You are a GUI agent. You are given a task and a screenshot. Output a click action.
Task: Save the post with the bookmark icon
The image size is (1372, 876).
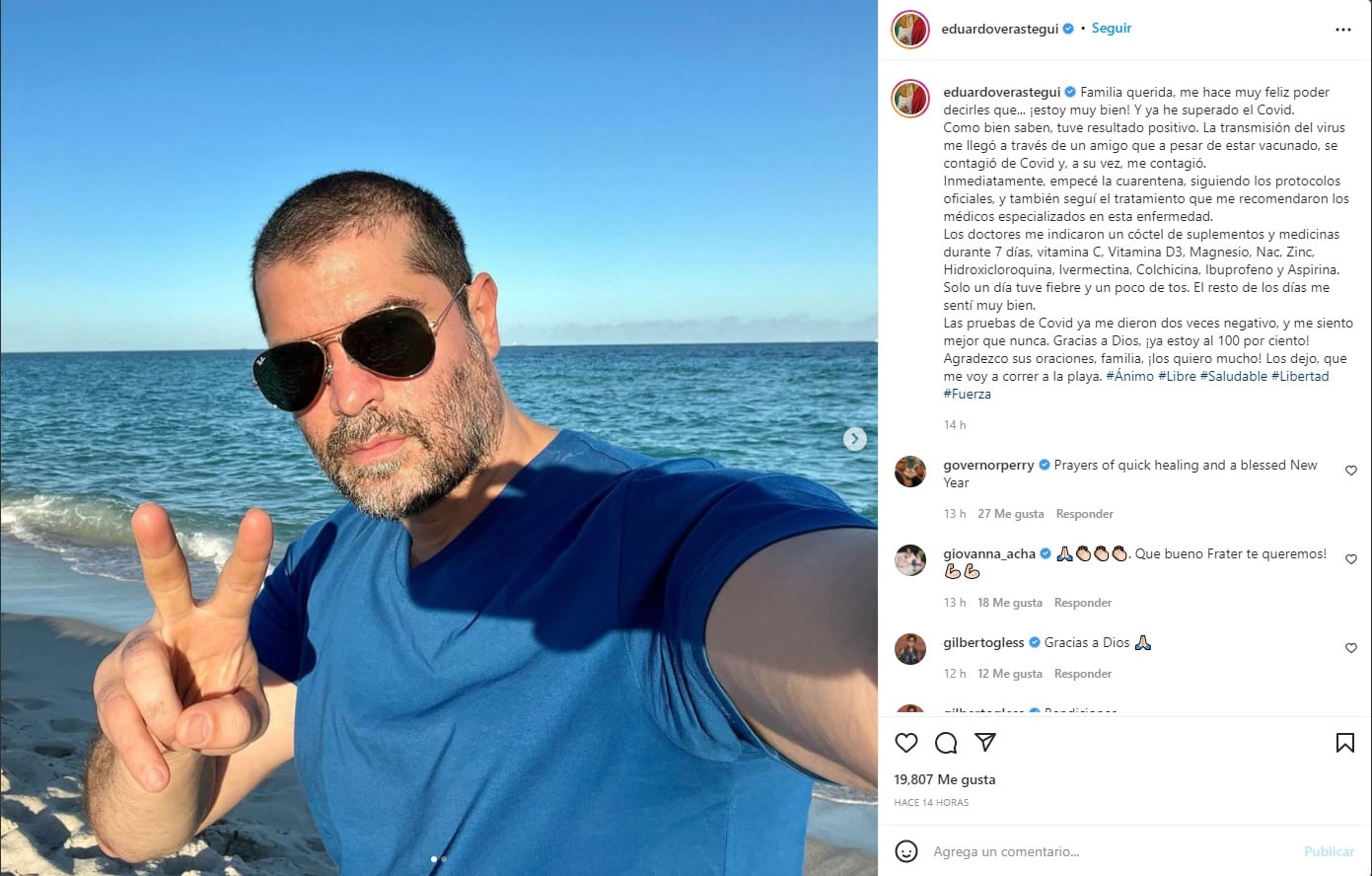click(x=1345, y=743)
